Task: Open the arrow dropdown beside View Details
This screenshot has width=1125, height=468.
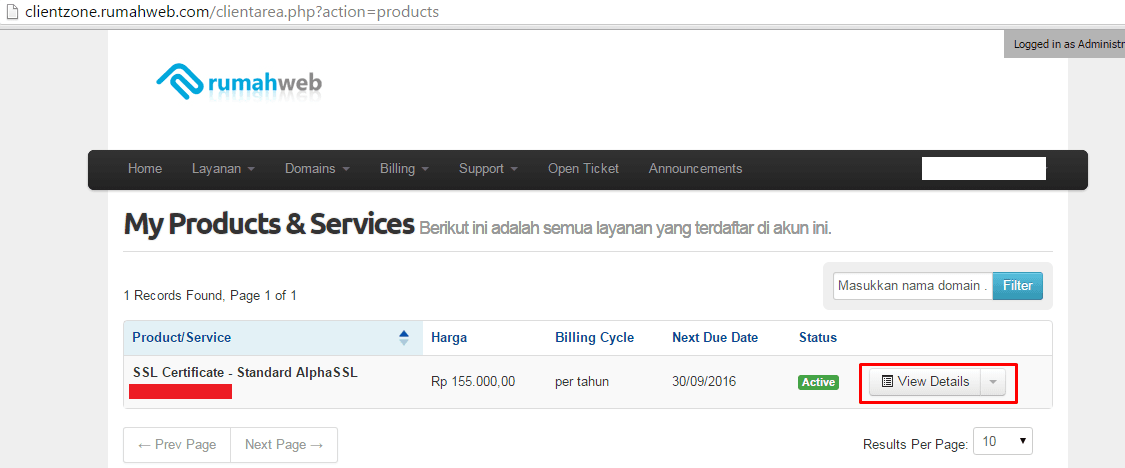Action: point(993,382)
